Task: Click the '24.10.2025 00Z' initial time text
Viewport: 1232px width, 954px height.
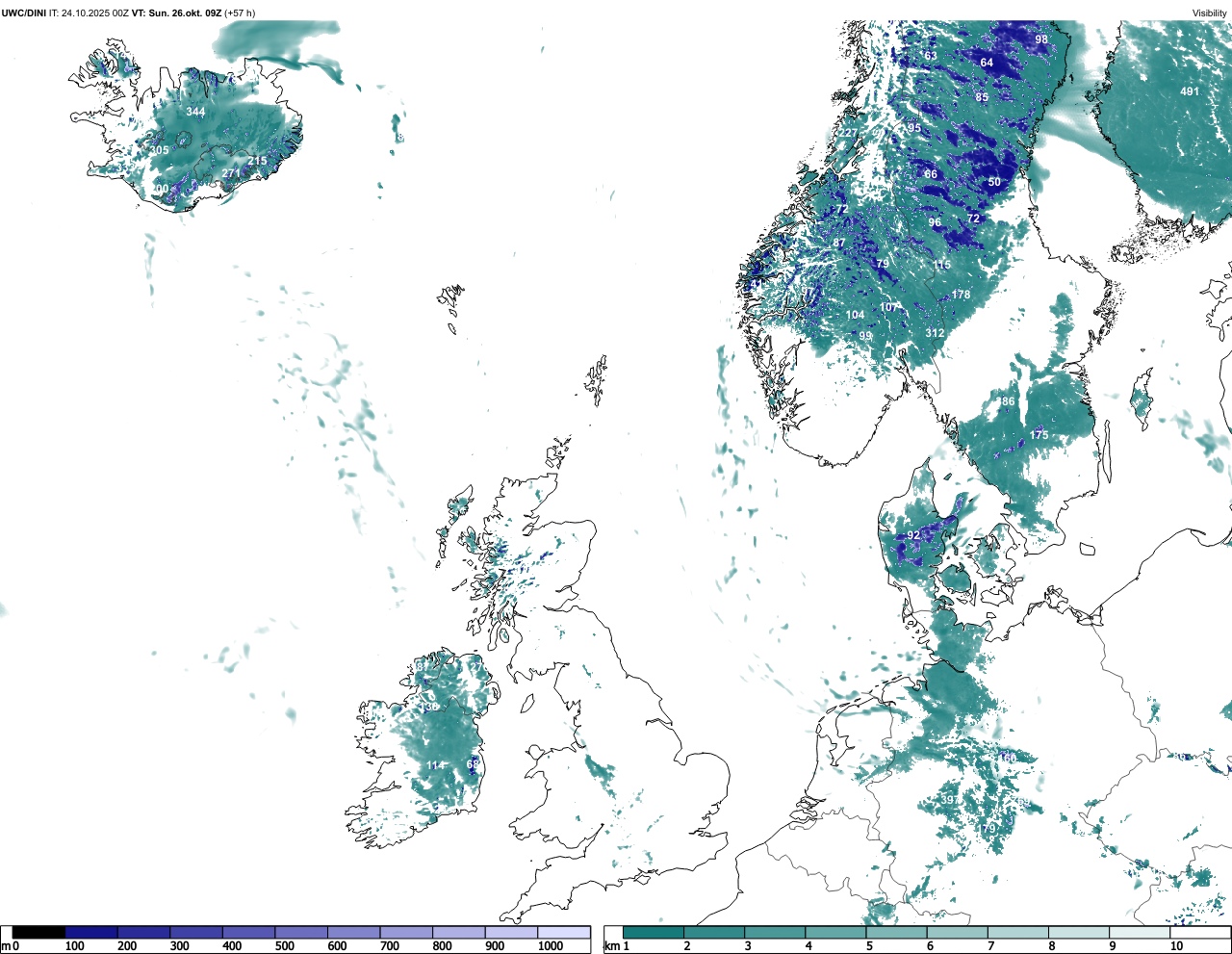Action: click(x=95, y=13)
